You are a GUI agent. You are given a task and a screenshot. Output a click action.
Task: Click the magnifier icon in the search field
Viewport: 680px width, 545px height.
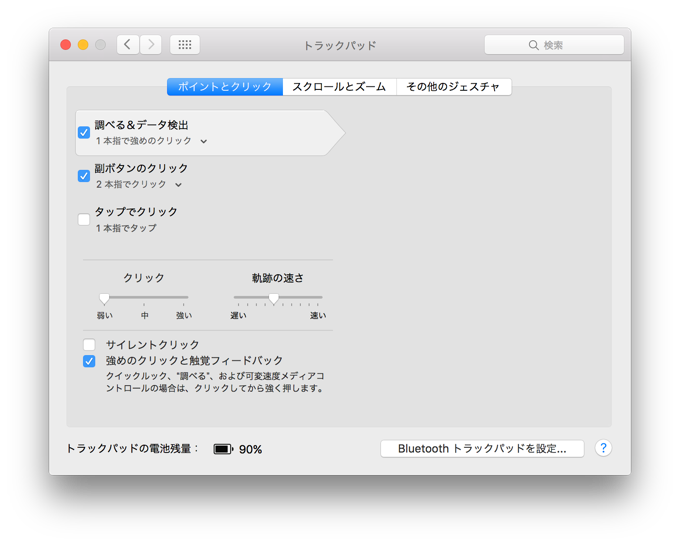[x=533, y=45]
